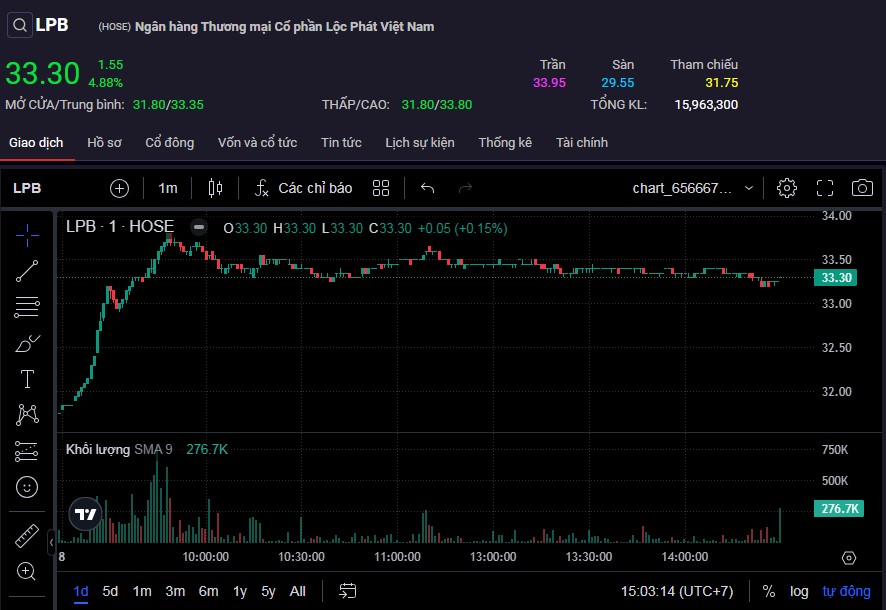
Task: Click the camera snapshot icon
Action: [x=861, y=188]
